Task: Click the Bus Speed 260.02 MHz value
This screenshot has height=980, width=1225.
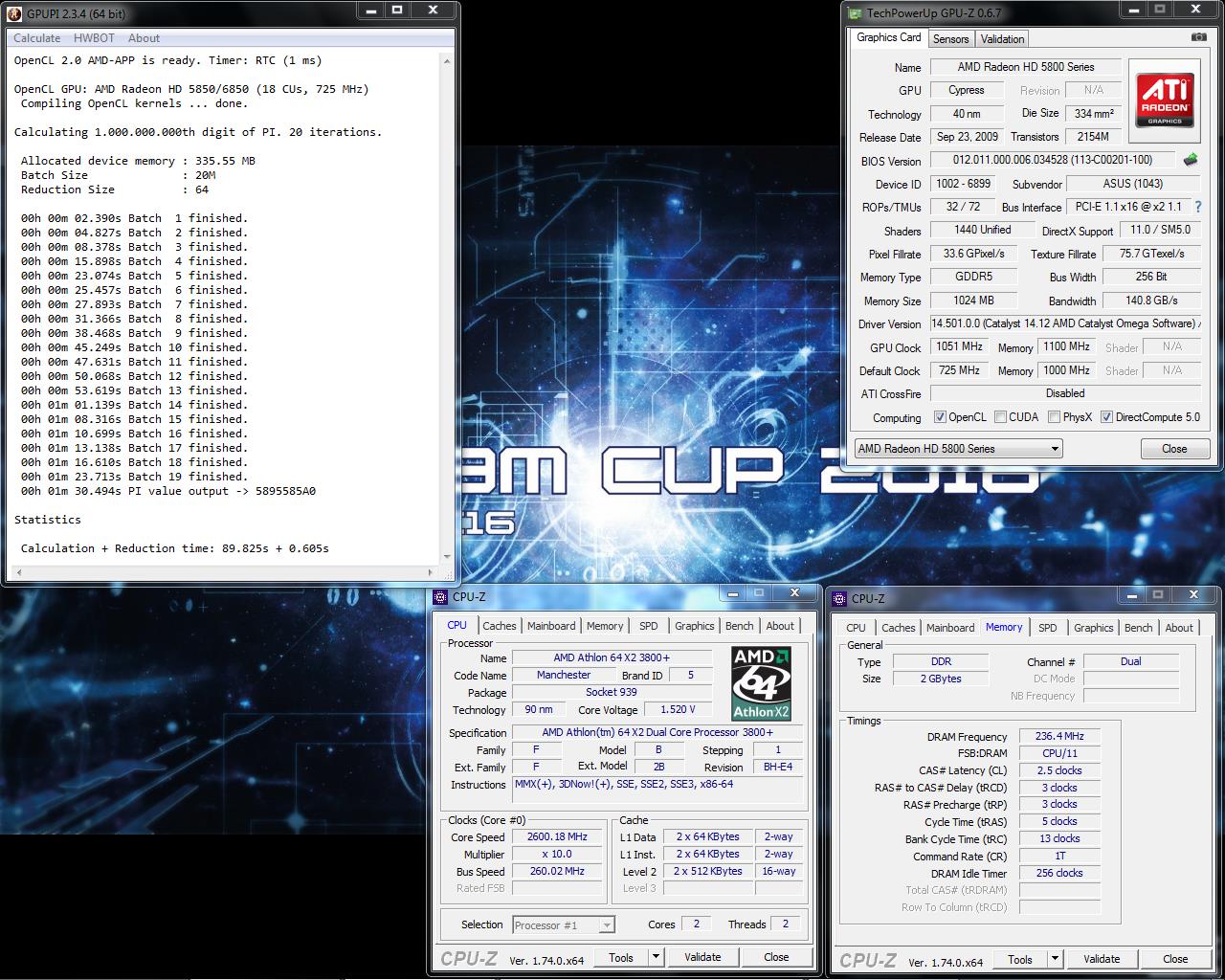Action: 557,871
